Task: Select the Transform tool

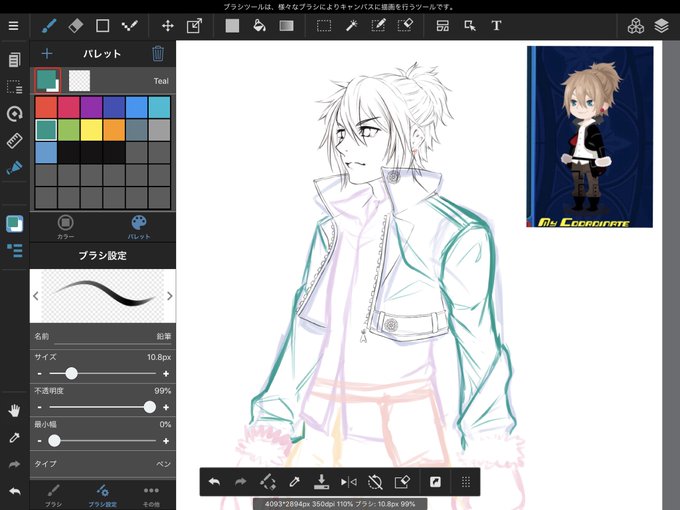Action: click(194, 26)
